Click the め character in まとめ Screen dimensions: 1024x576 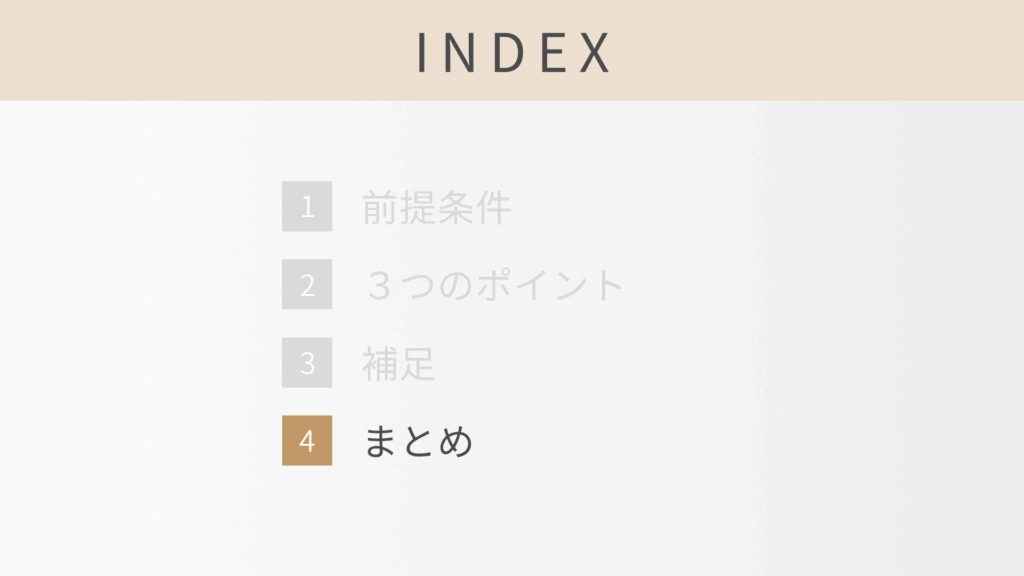[455, 442]
